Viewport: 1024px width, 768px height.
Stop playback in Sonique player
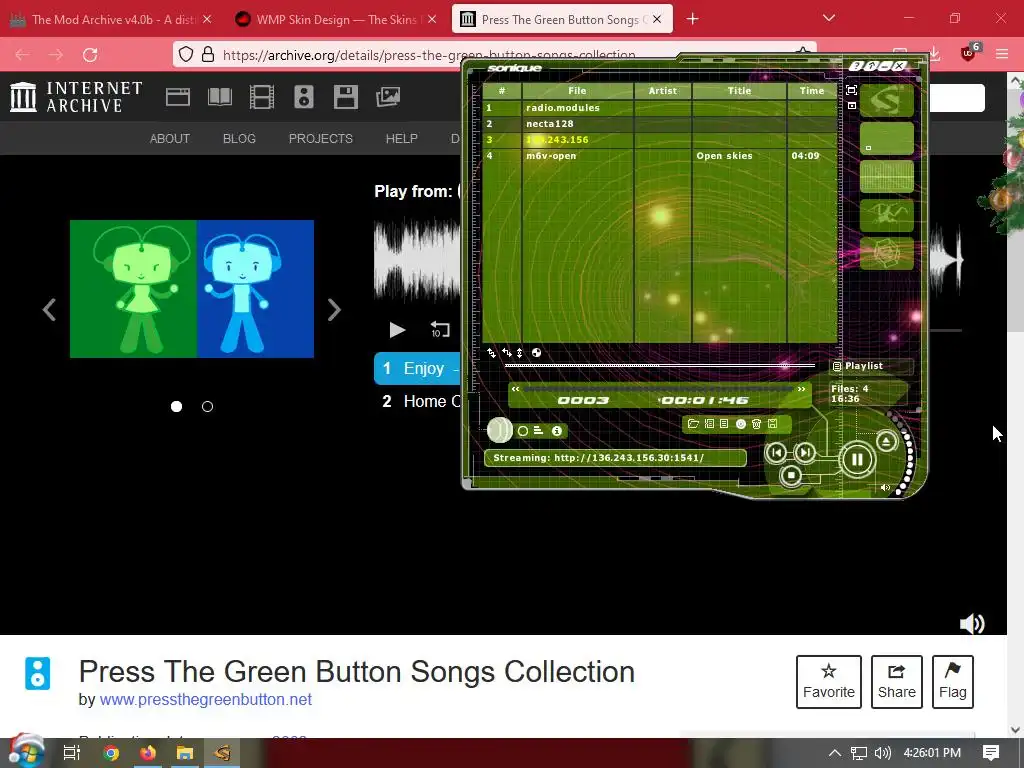point(790,475)
